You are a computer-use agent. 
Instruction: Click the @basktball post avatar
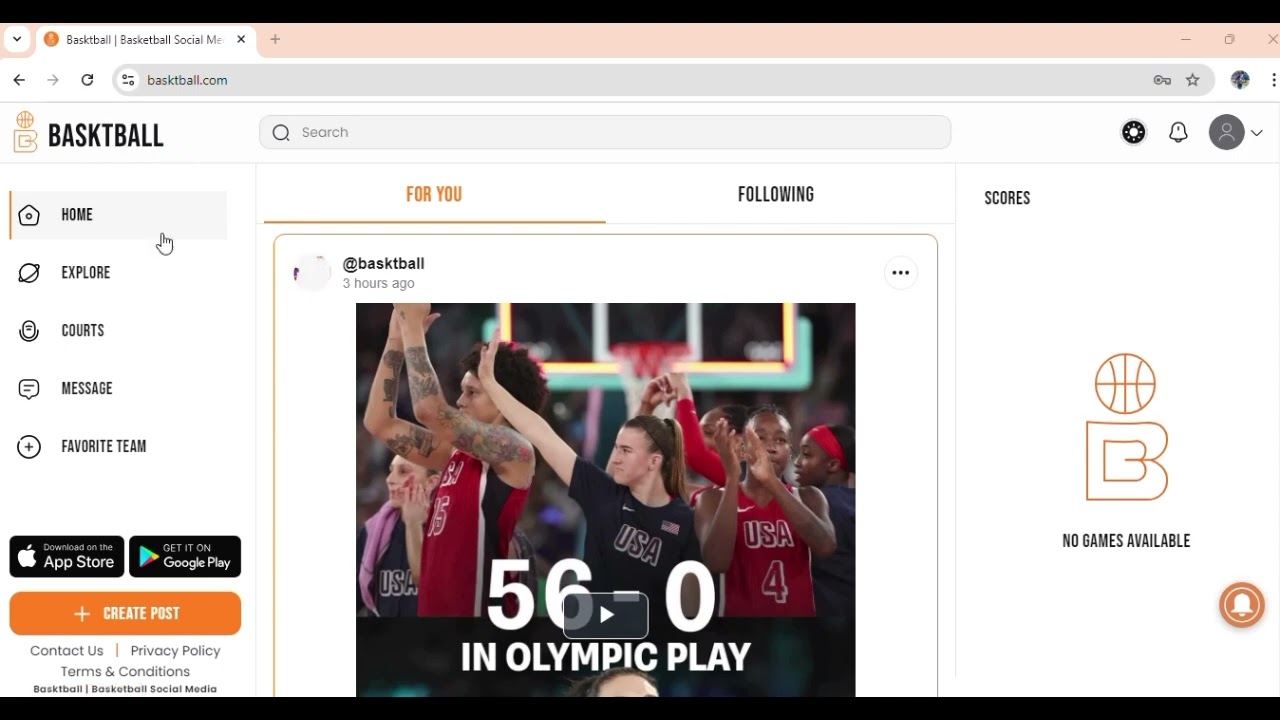click(311, 272)
